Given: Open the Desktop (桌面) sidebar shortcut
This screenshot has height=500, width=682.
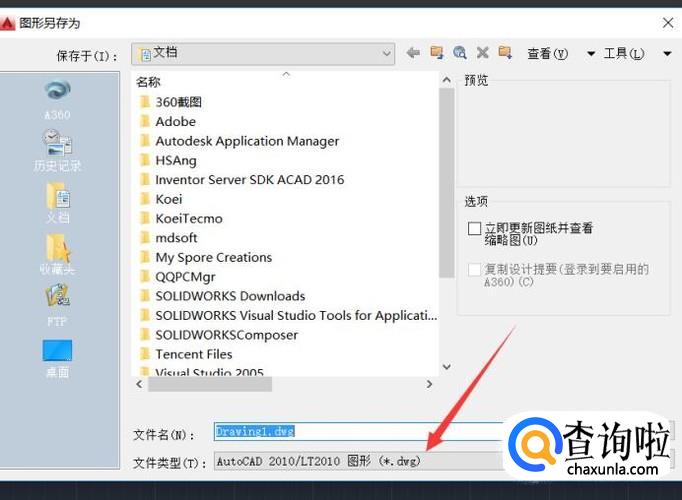Looking at the screenshot, I should 57,359.
